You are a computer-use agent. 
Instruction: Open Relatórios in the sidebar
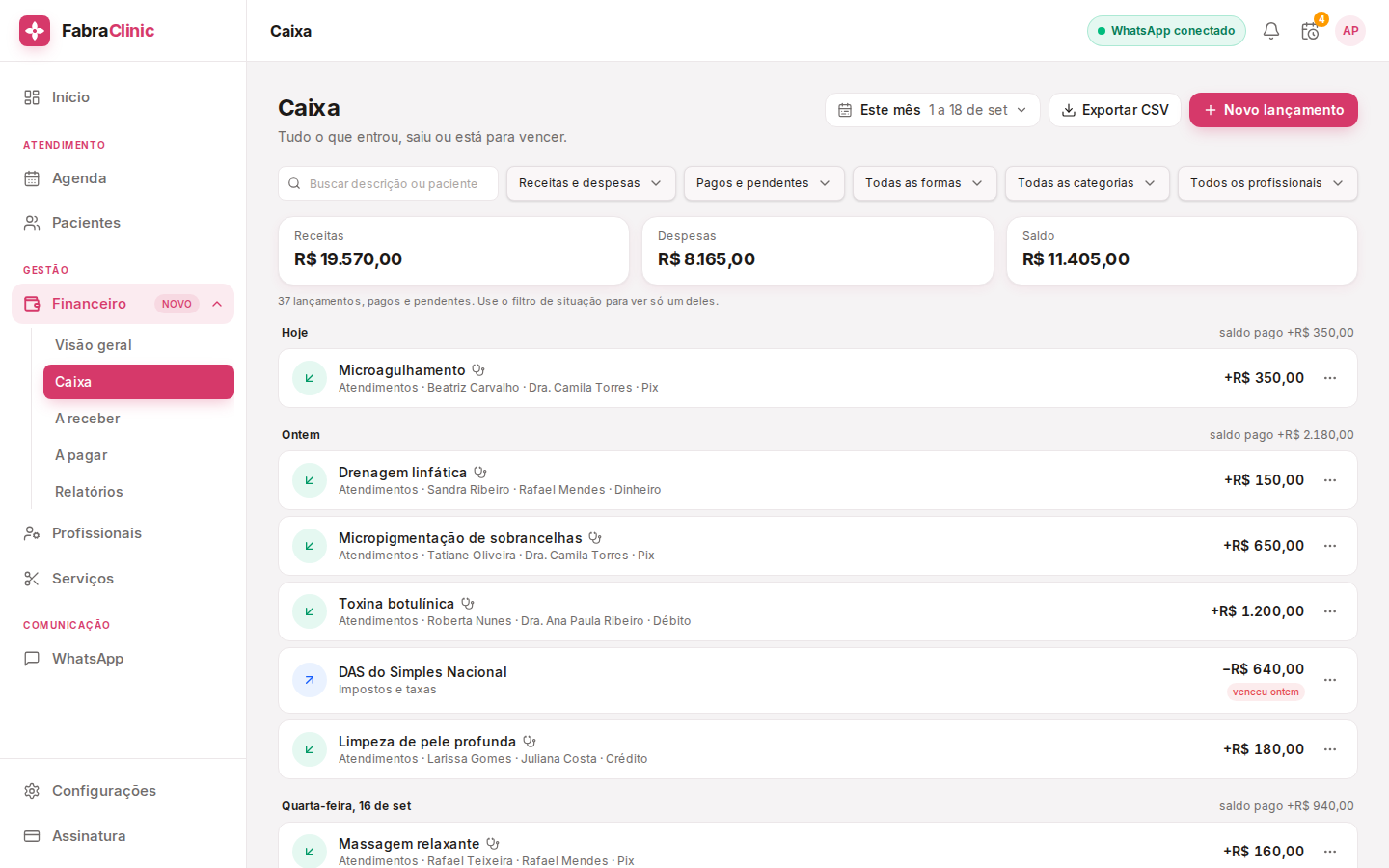point(139,492)
